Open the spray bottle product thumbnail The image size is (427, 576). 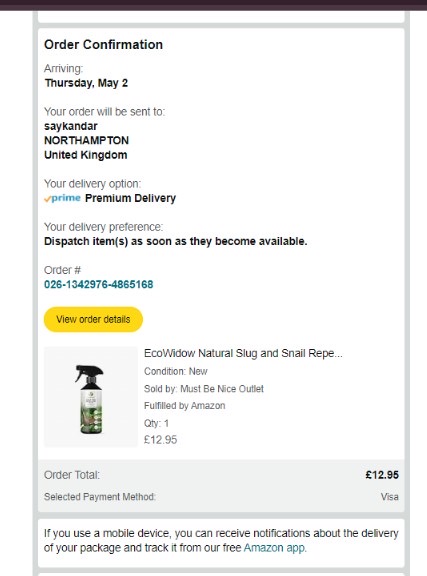pos(91,397)
